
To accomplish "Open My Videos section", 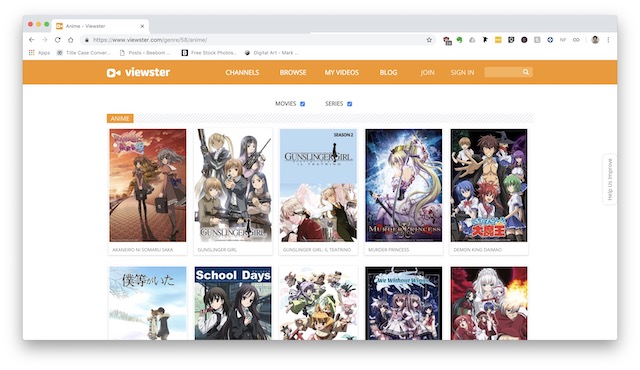I will point(342,73).
